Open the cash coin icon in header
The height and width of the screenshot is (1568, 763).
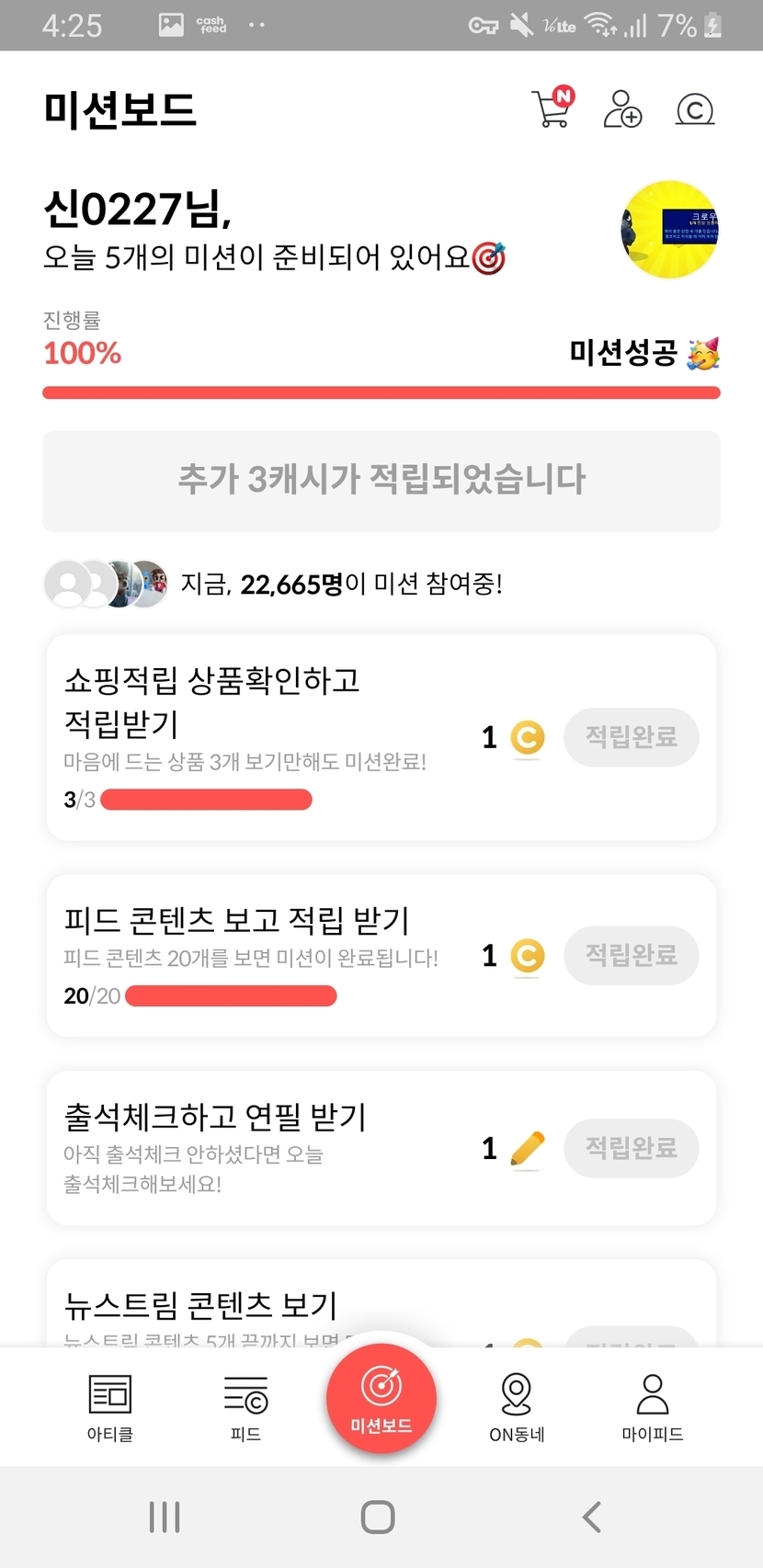[695, 110]
